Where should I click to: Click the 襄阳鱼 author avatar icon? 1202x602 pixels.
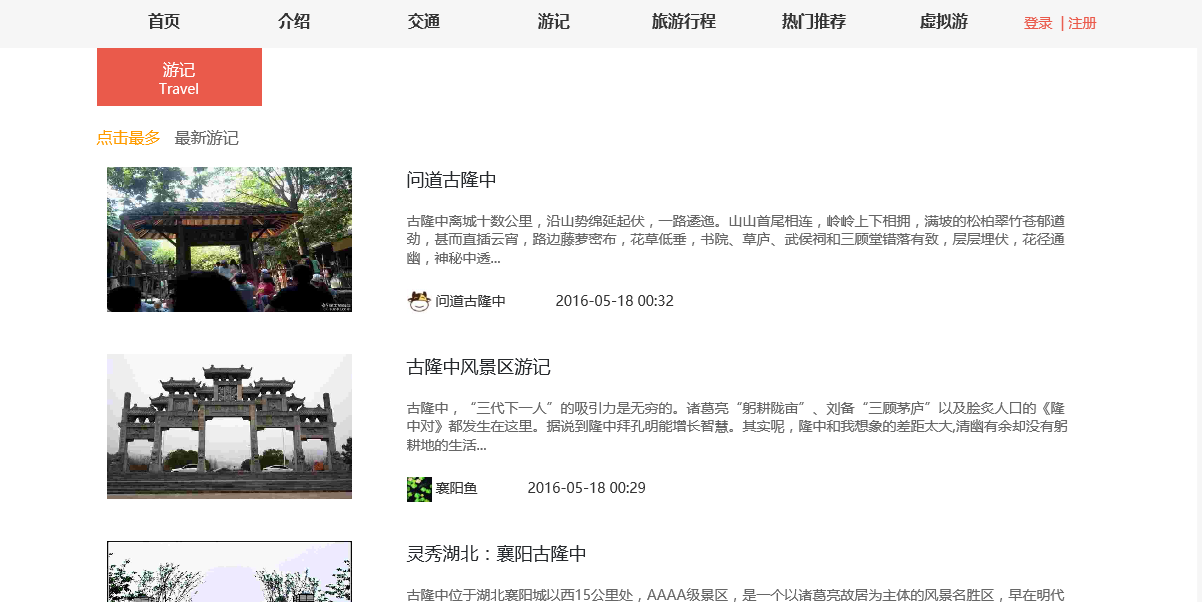coord(419,489)
